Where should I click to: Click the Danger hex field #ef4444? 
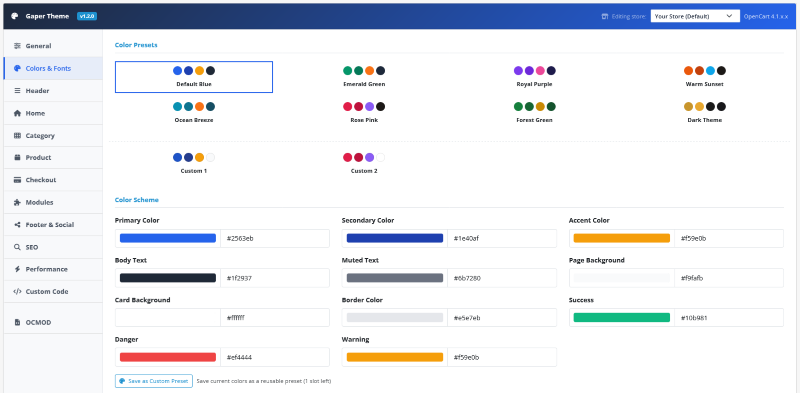tap(275, 357)
